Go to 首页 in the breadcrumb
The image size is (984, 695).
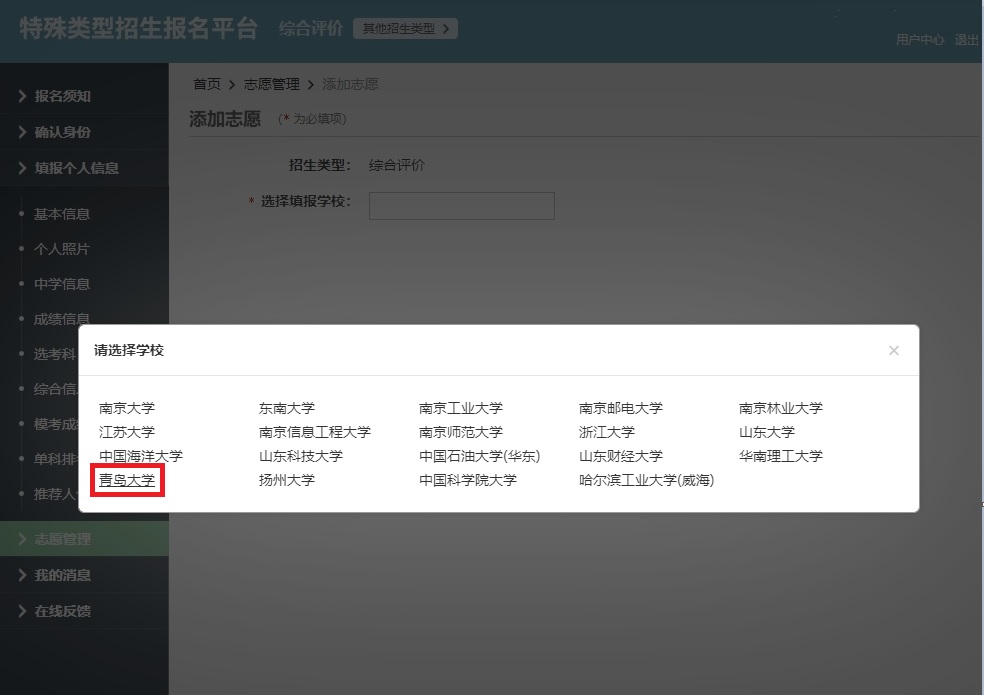click(207, 84)
